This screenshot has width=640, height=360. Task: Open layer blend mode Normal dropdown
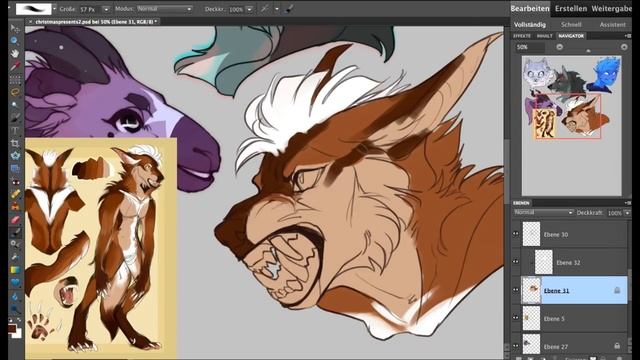click(543, 213)
